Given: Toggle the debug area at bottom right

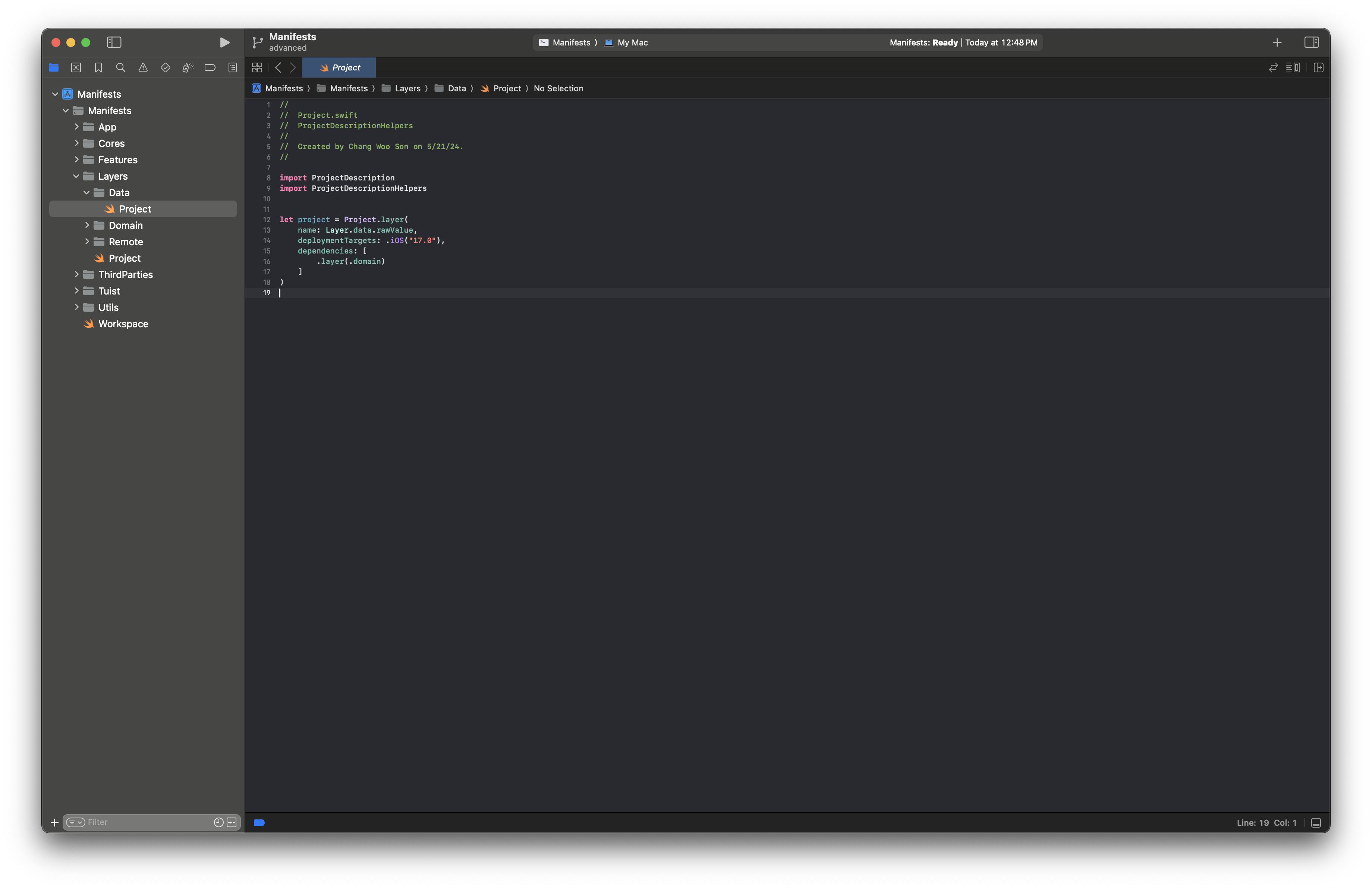Looking at the screenshot, I should (x=1316, y=823).
